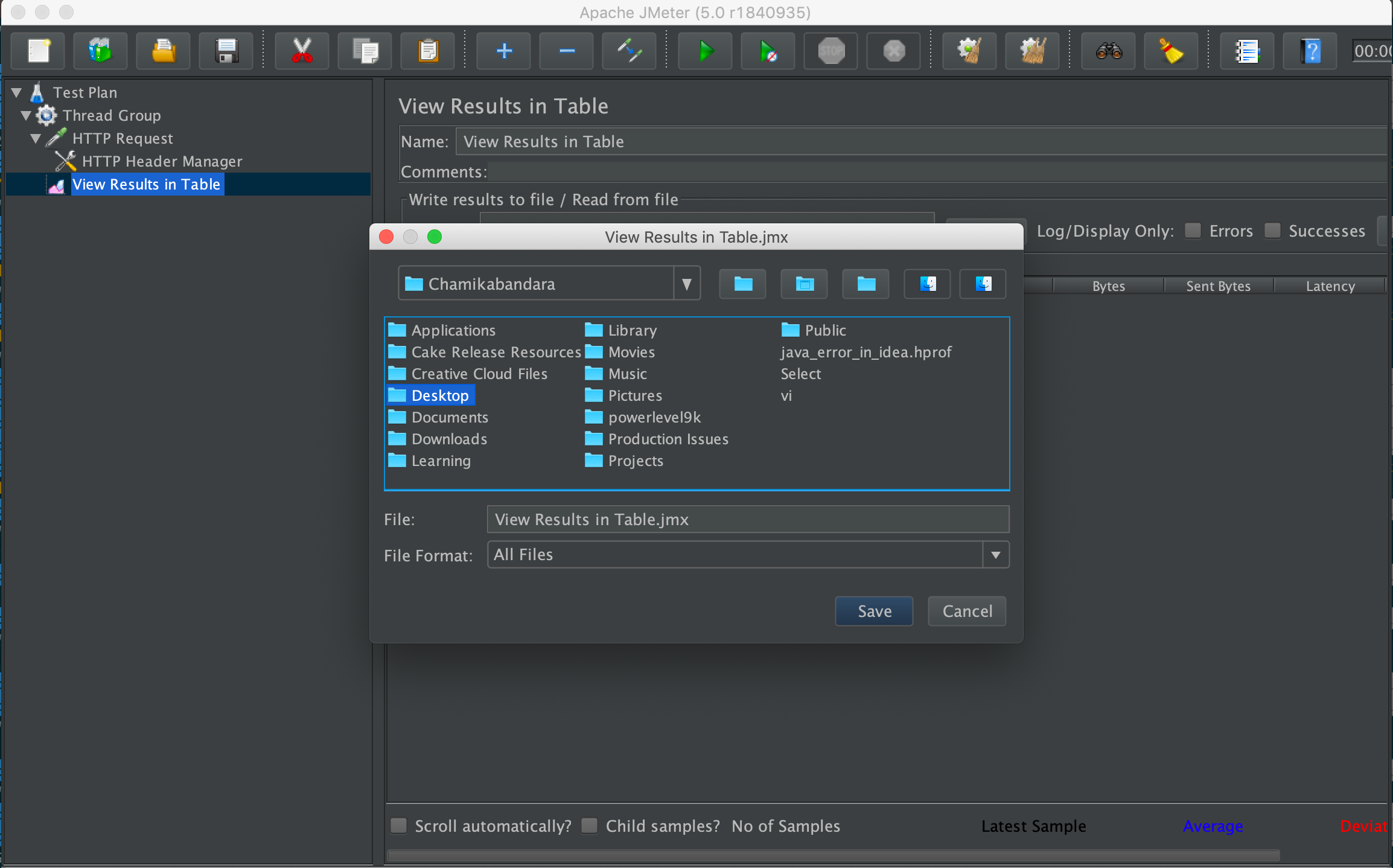
Task: Select the Desktop folder
Action: pyautogui.click(x=430, y=395)
